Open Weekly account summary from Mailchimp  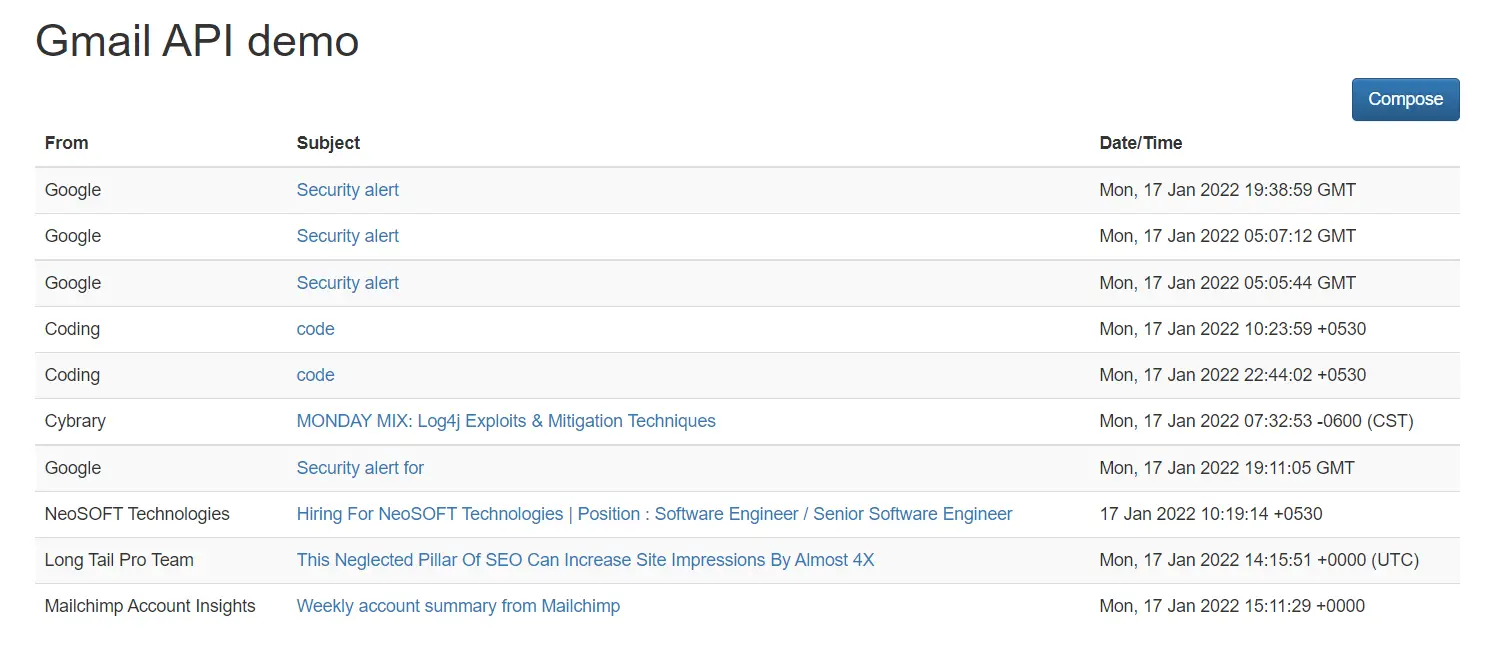(458, 606)
